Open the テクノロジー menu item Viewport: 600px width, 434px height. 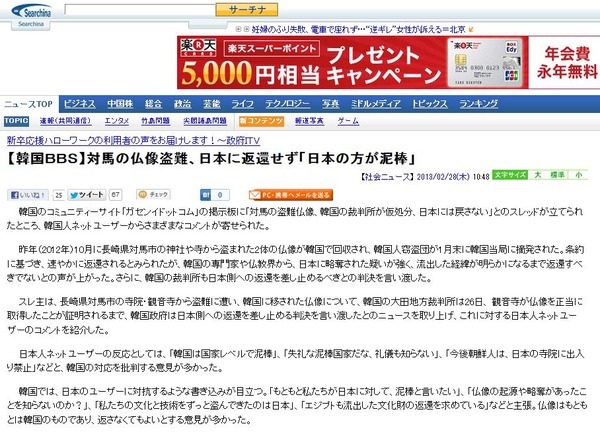pos(287,104)
